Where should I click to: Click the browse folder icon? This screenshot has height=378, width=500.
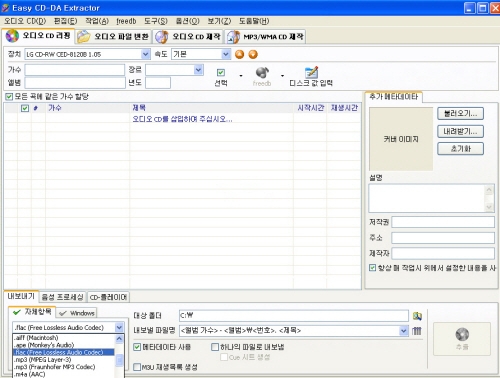[x=417, y=316]
